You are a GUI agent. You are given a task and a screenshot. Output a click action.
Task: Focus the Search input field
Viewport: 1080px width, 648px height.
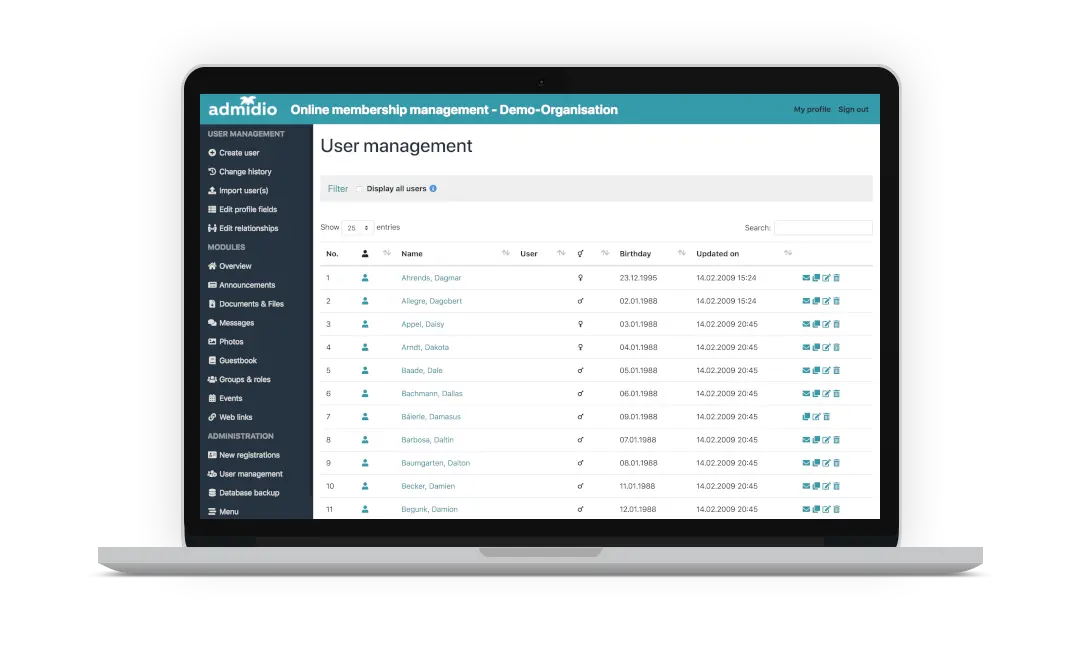823,228
